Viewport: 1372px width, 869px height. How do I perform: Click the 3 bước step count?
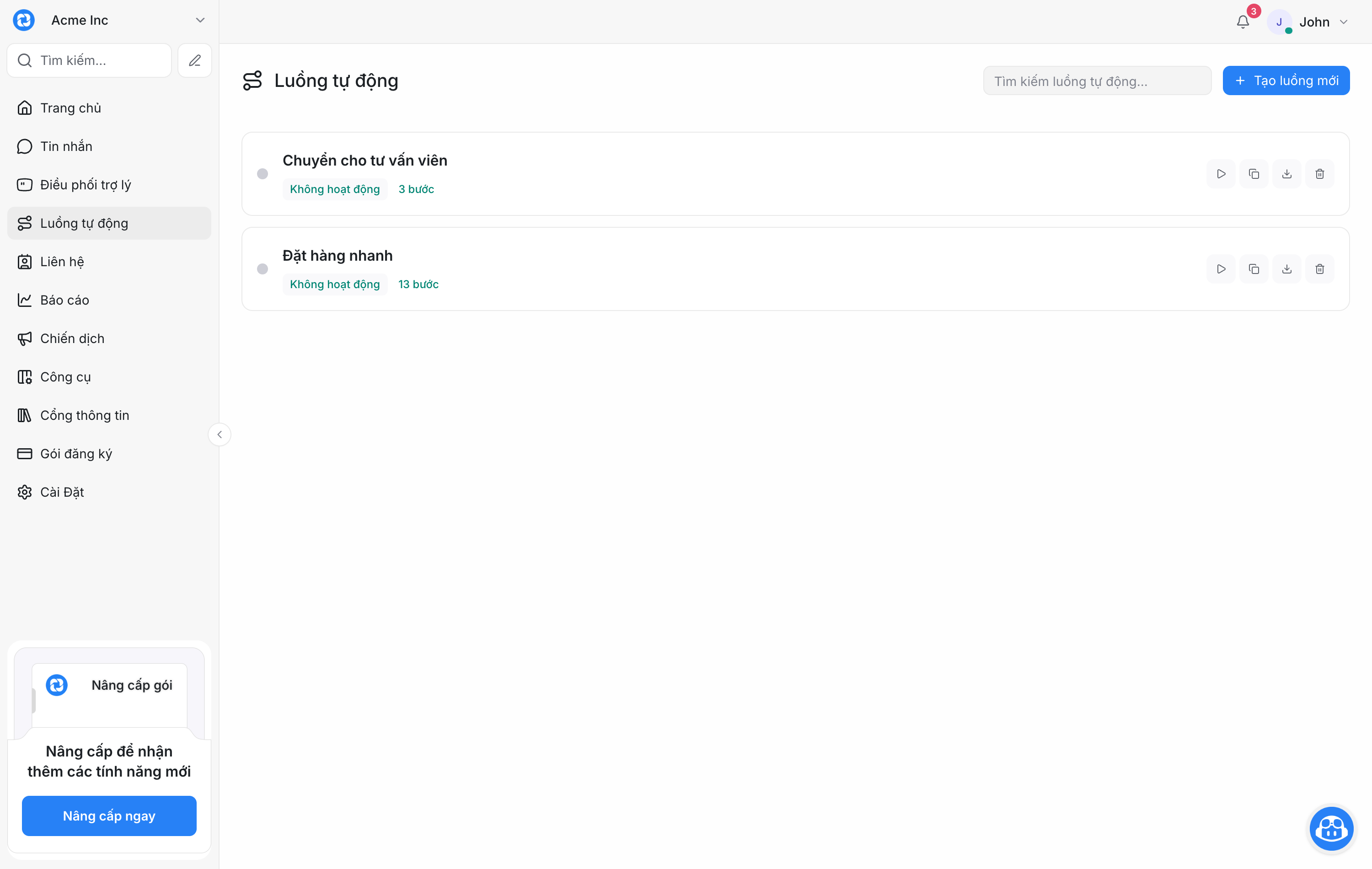[x=416, y=189]
